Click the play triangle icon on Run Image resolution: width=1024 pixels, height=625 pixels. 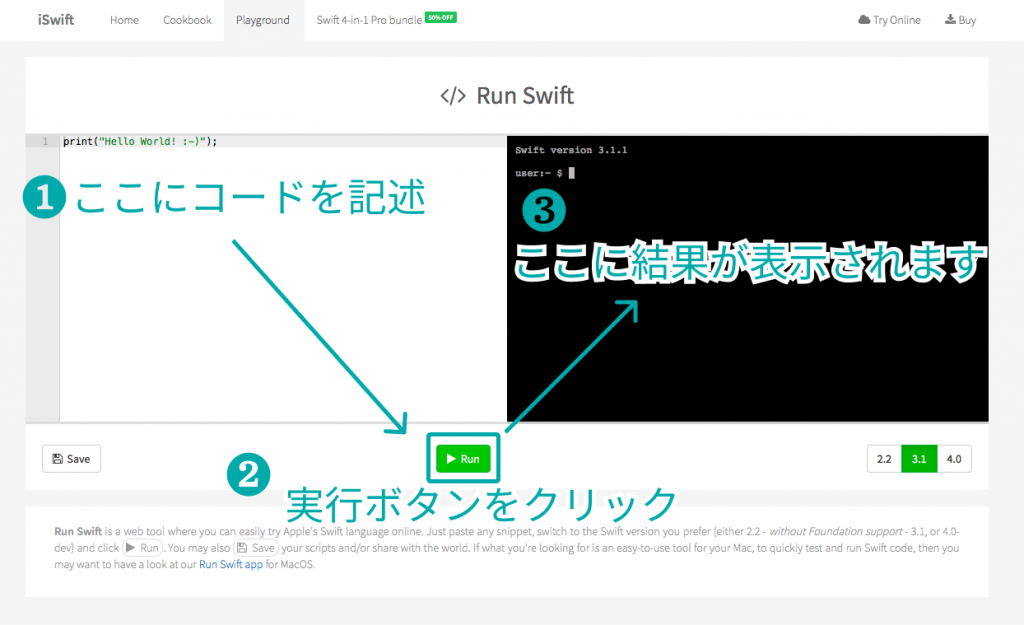coord(452,459)
